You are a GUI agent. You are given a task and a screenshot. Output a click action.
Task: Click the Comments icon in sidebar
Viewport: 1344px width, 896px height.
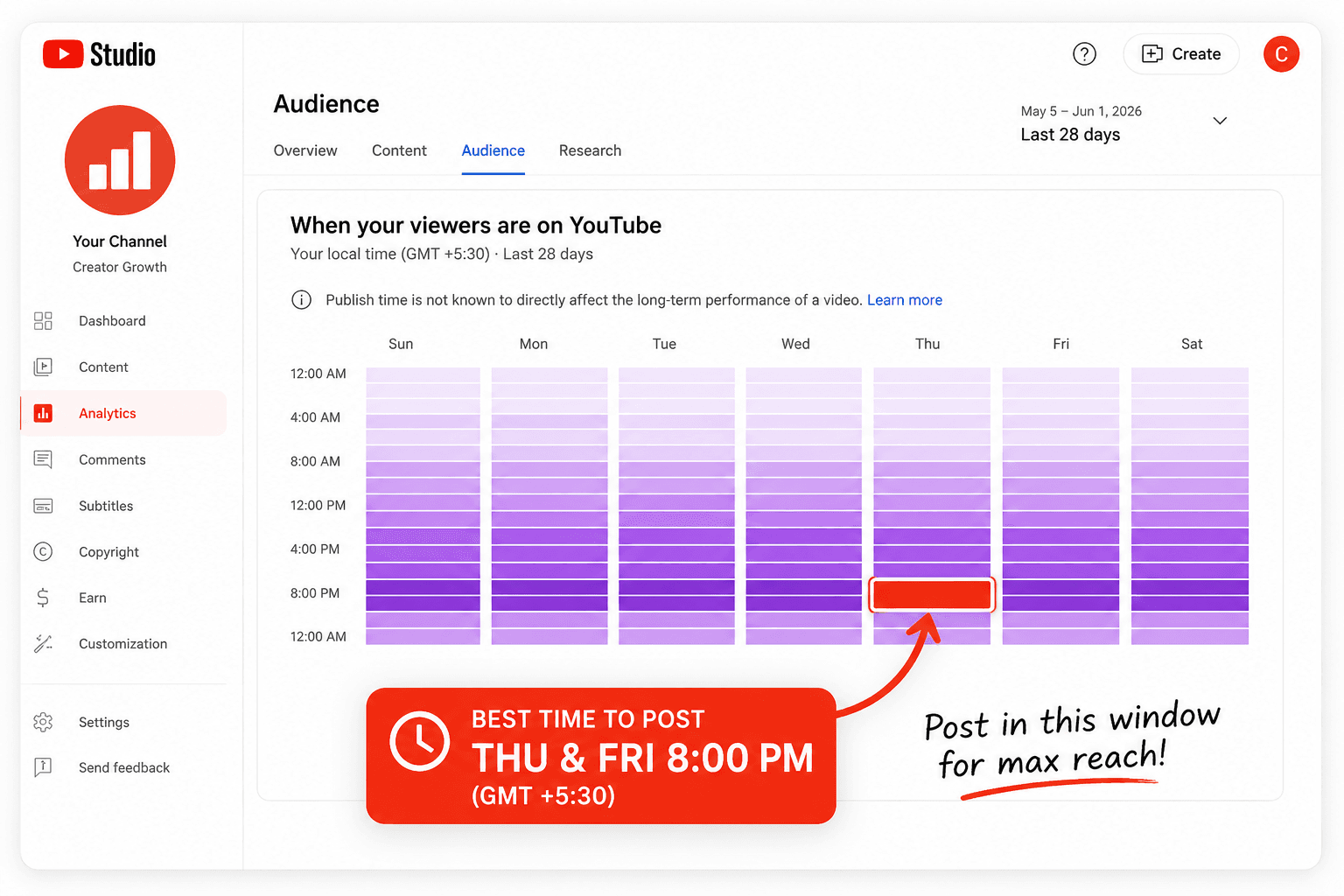click(x=43, y=459)
